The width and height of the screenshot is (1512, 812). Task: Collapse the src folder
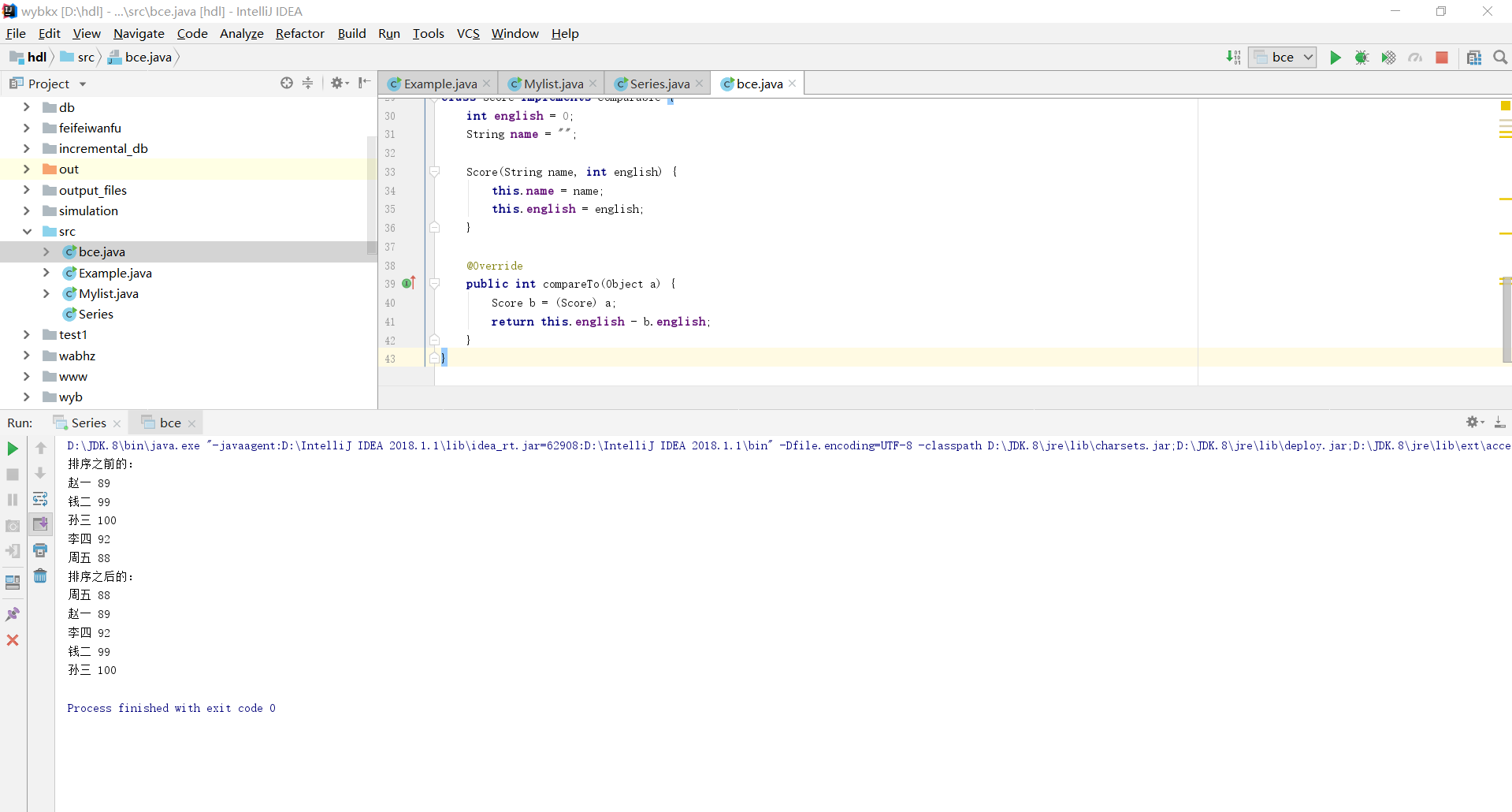(x=26, y=231)
